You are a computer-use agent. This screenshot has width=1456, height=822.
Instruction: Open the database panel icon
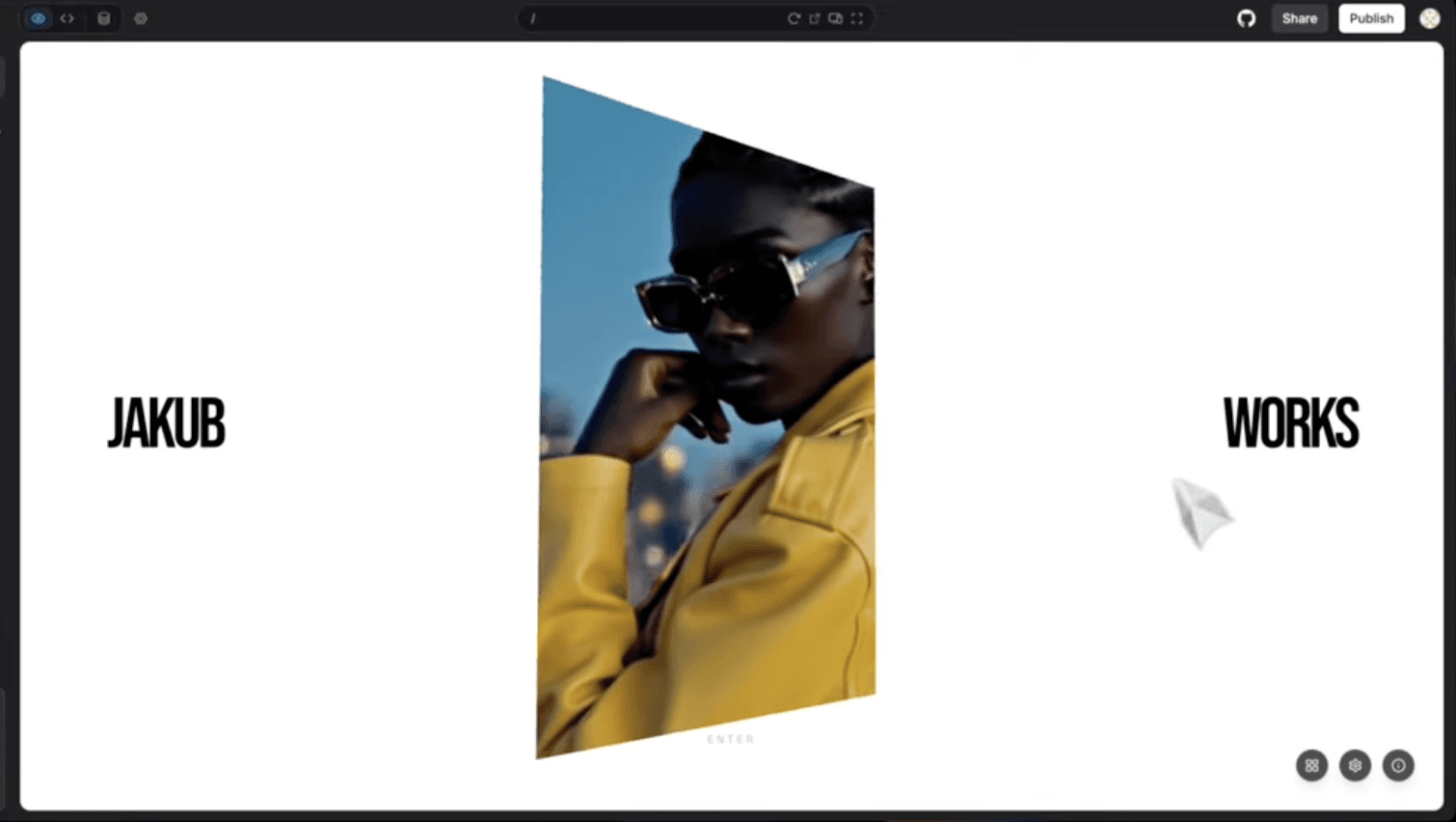104,18
